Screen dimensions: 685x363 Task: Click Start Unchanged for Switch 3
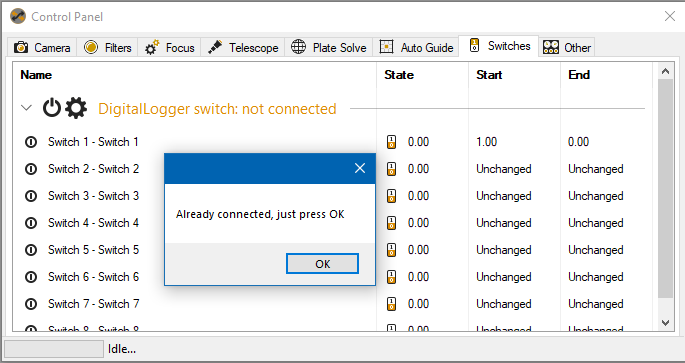coord(504,196)
